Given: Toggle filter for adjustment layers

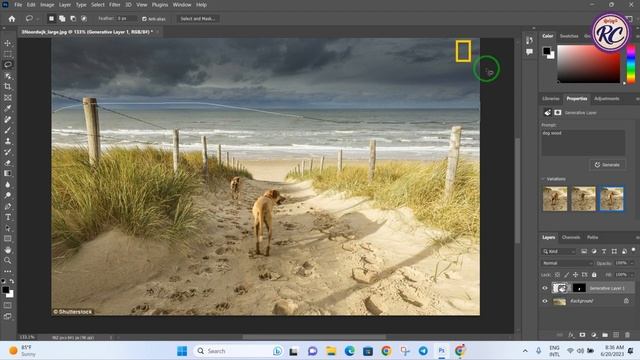Looking at the screenshot, I should click(594, 251).
